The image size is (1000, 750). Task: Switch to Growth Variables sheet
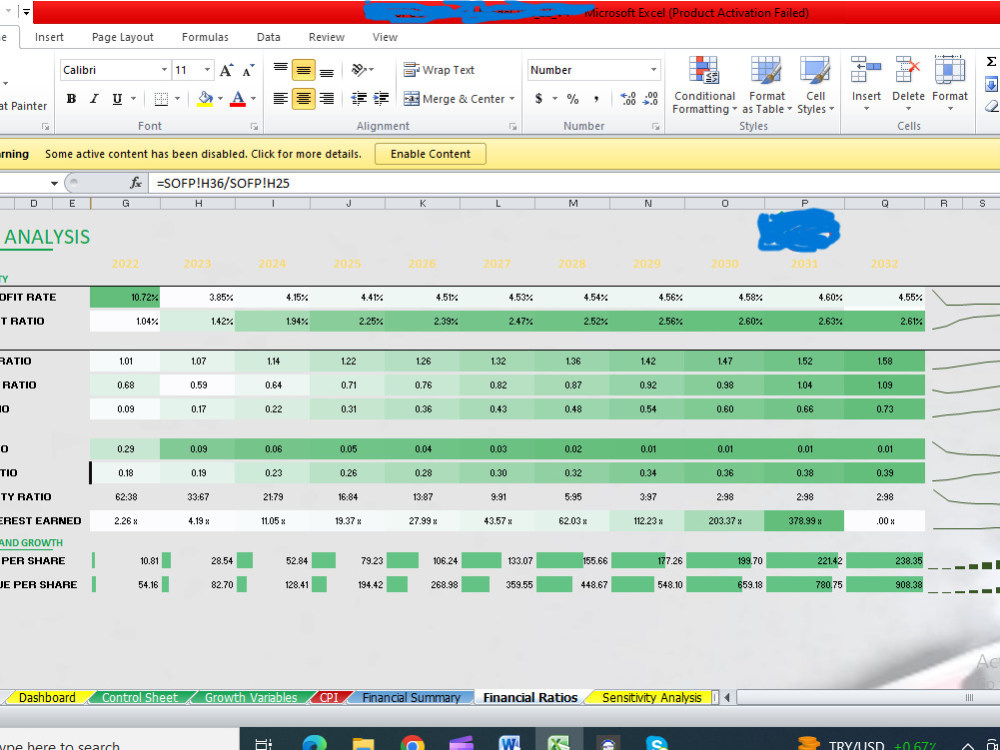pyautogui.click(x=251, y=697)
